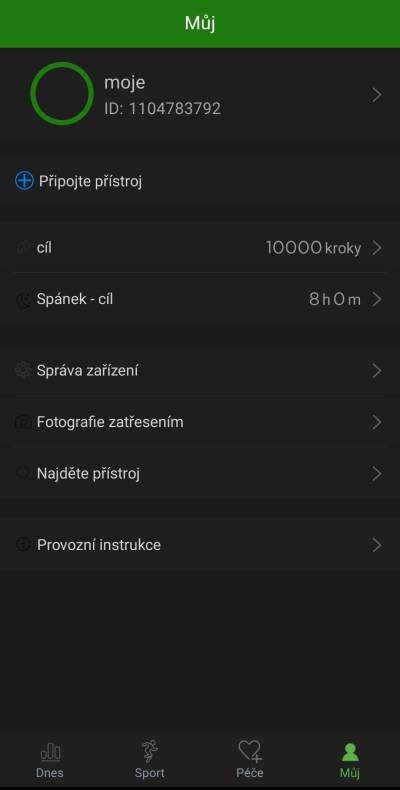
Task: Open Péče tab heart icon
Action: coord(250,751)
